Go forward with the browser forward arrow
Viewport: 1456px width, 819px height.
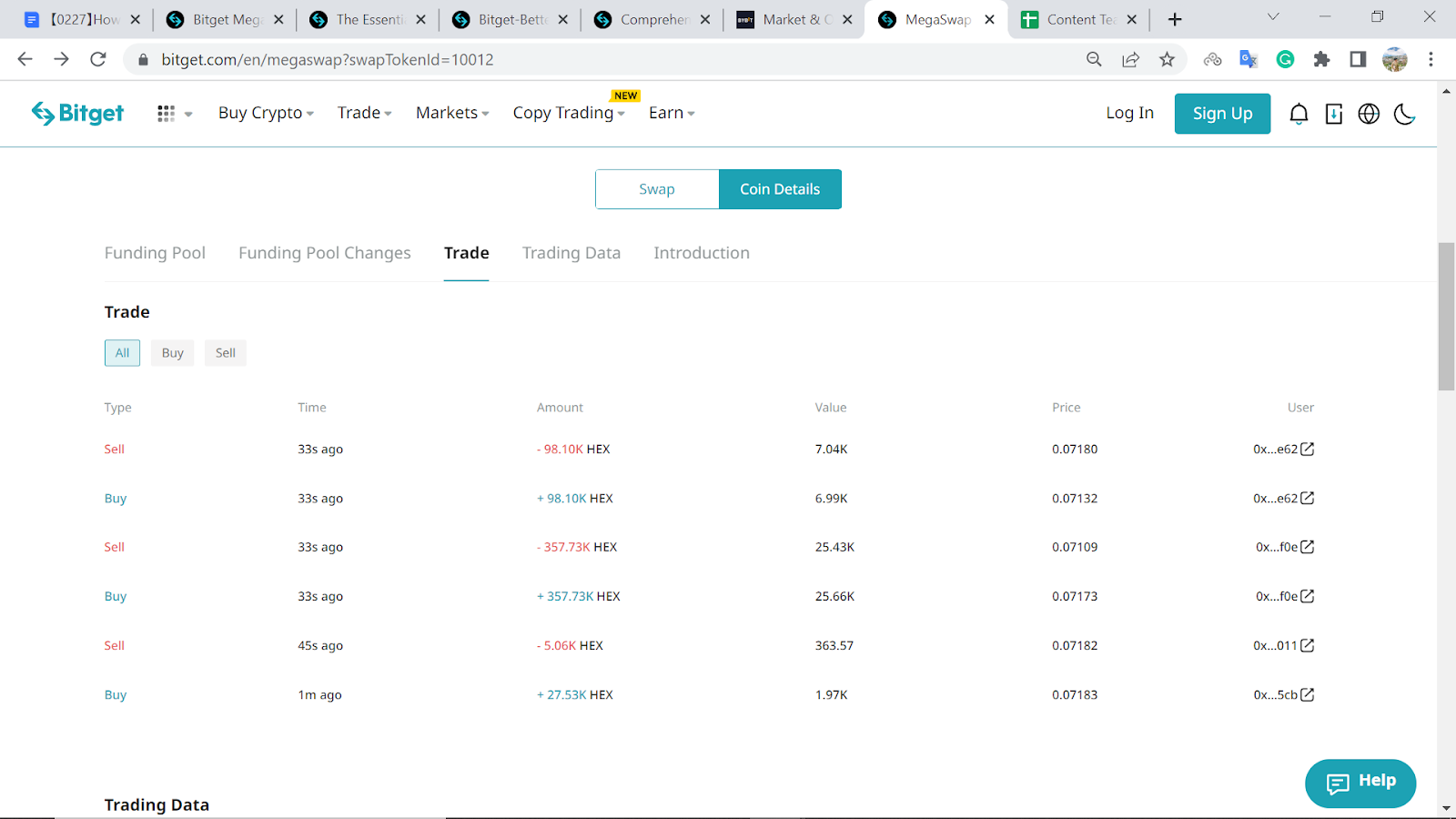tap(61, 59)
